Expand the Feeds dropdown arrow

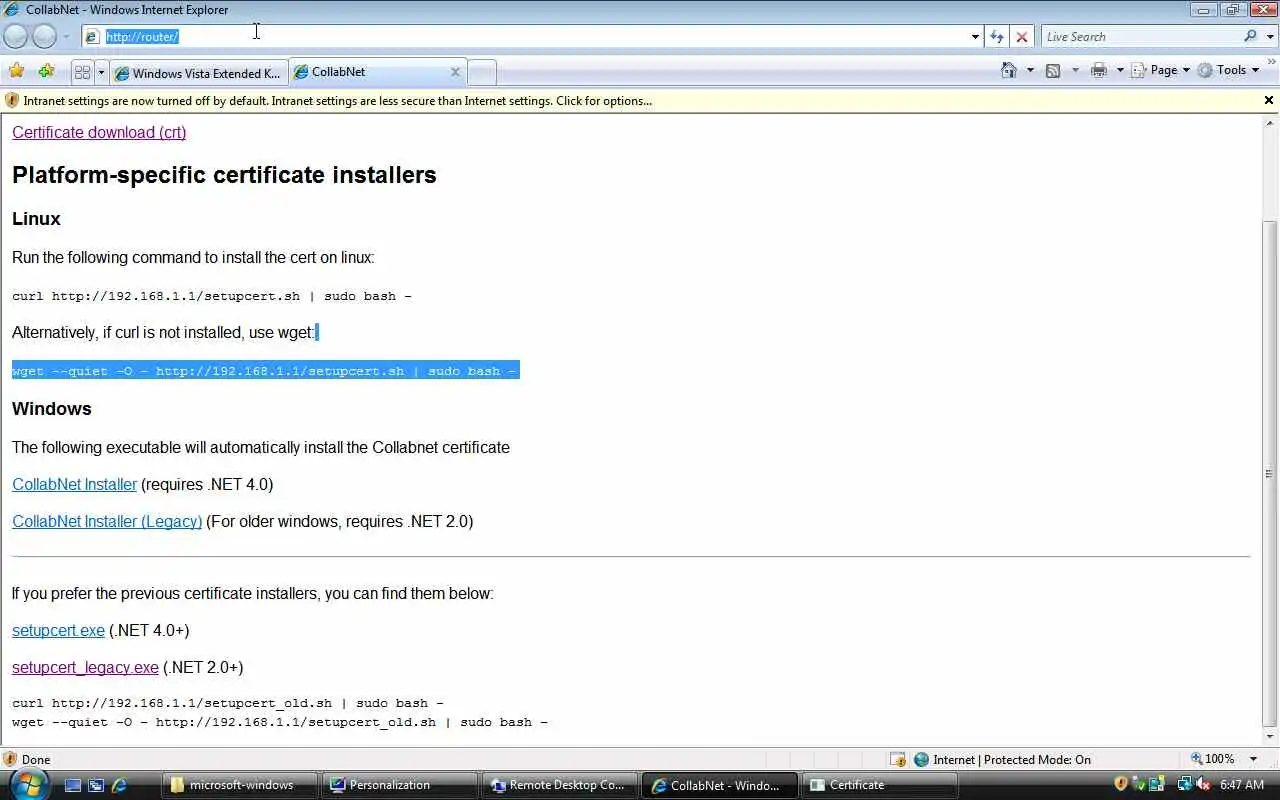(x=1075, y=70)
